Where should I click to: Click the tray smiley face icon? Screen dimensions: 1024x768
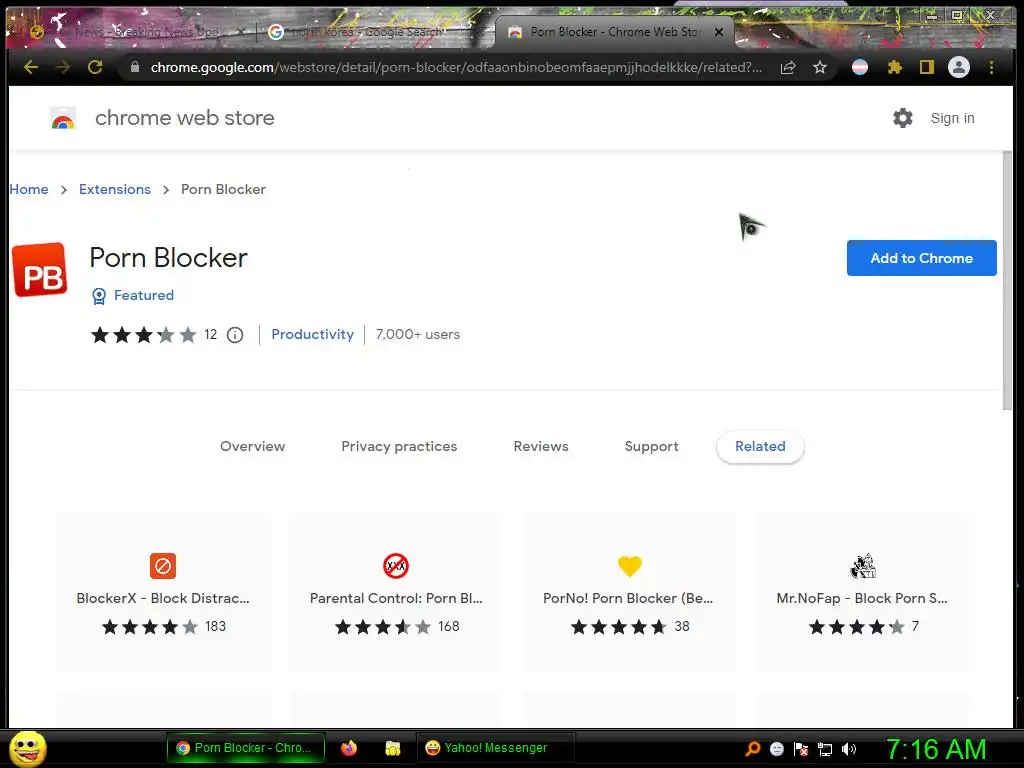777,749
